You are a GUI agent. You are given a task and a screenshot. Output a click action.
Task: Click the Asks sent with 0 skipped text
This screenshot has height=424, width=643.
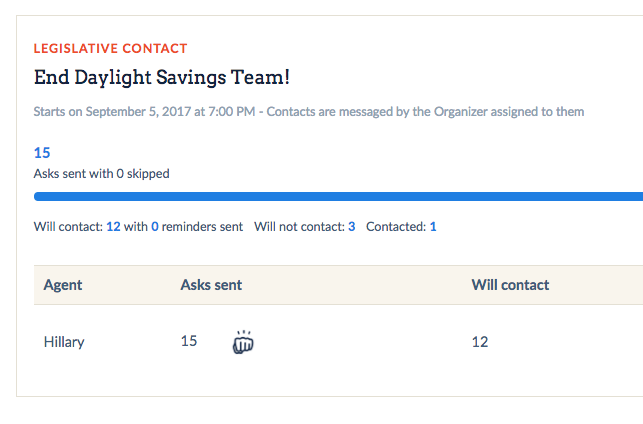click(101, 174)
